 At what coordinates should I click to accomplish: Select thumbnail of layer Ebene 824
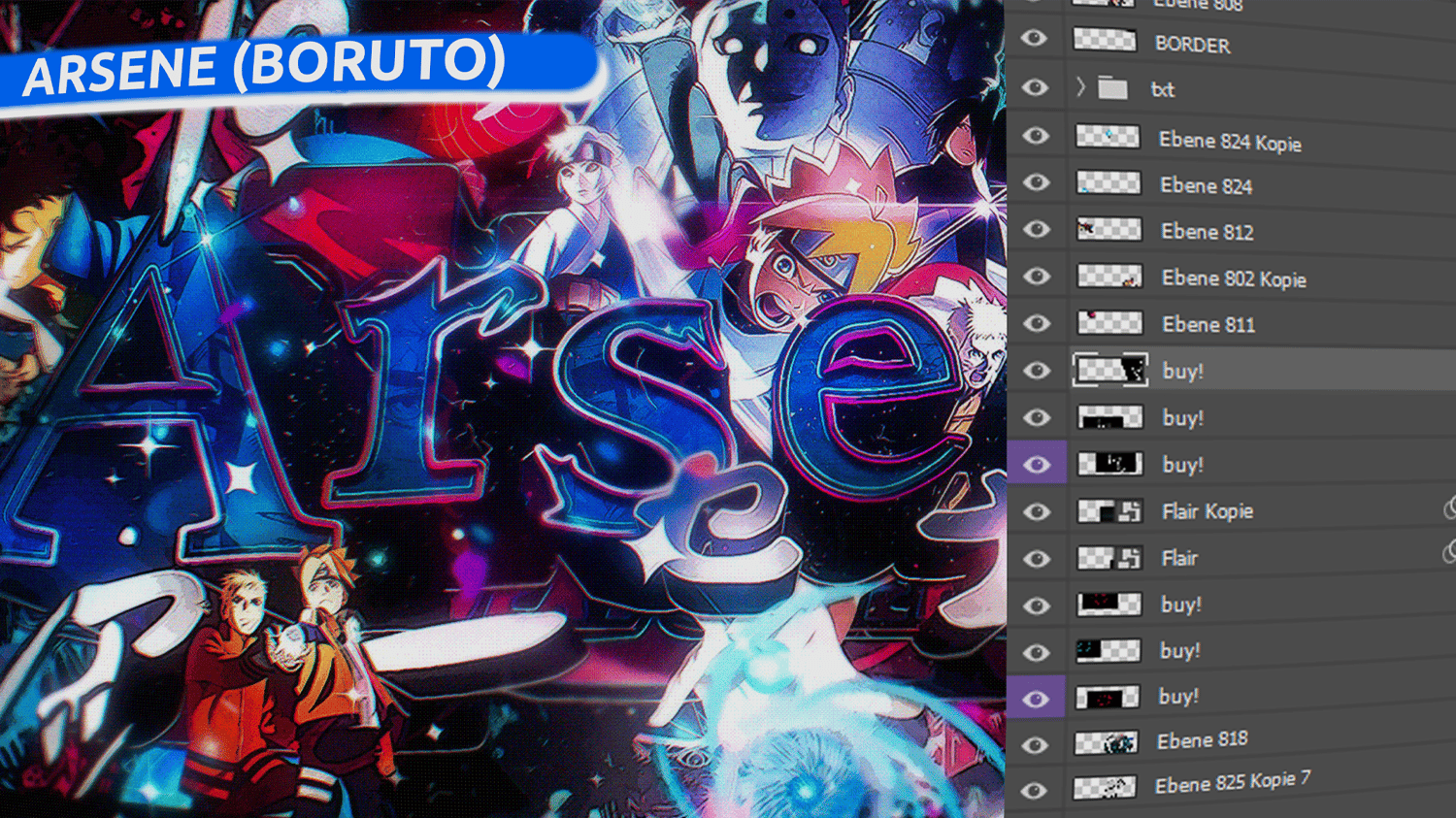click(x=1109, y=182)
